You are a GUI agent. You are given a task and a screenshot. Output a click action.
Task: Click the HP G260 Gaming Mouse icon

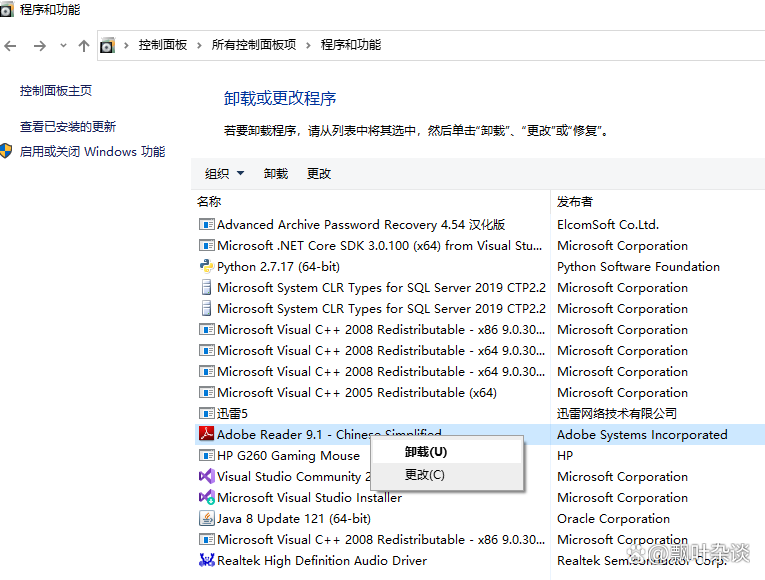coord(207,455)
